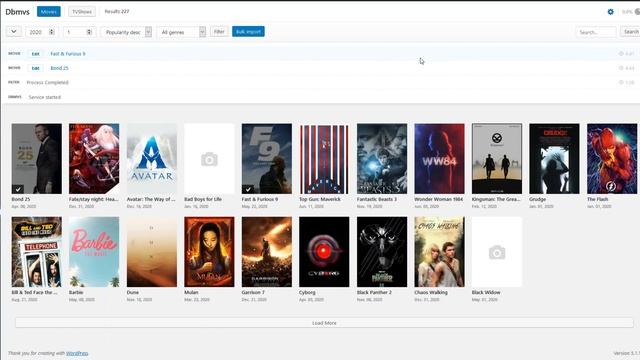
Task: Switch to the Movies tab
Action: pos(49,11)
